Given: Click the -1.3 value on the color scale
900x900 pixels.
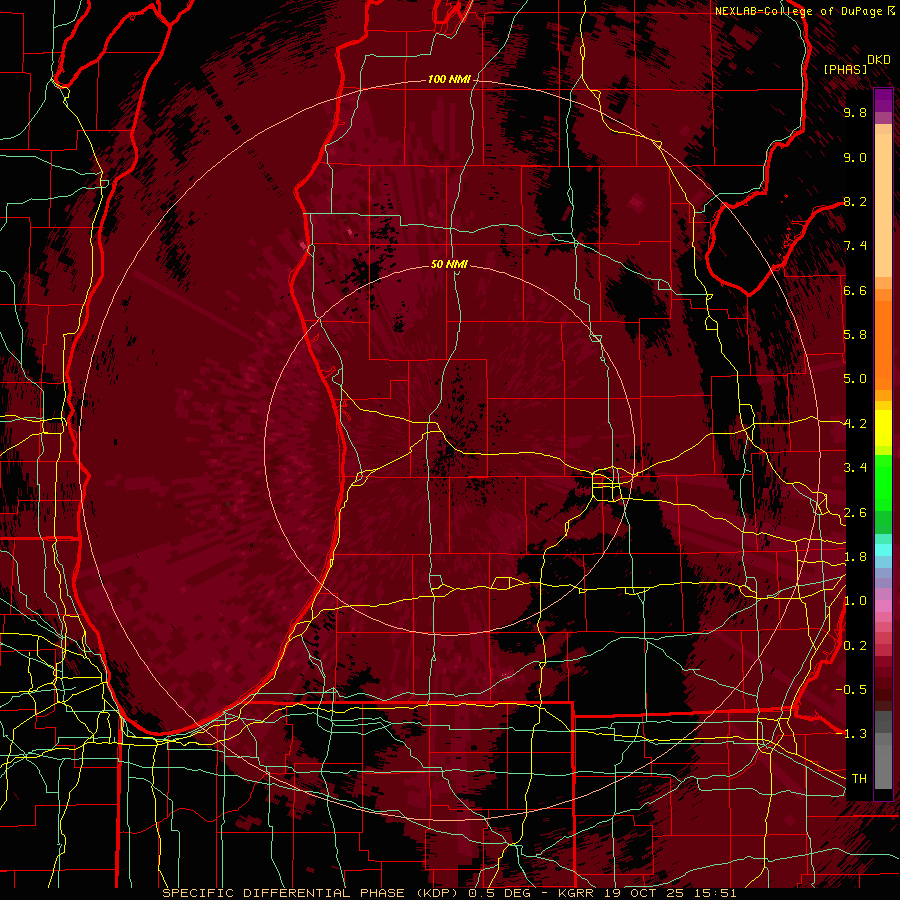Looking at the screenshot, I should pyautogui.click(x=851, y=734).
